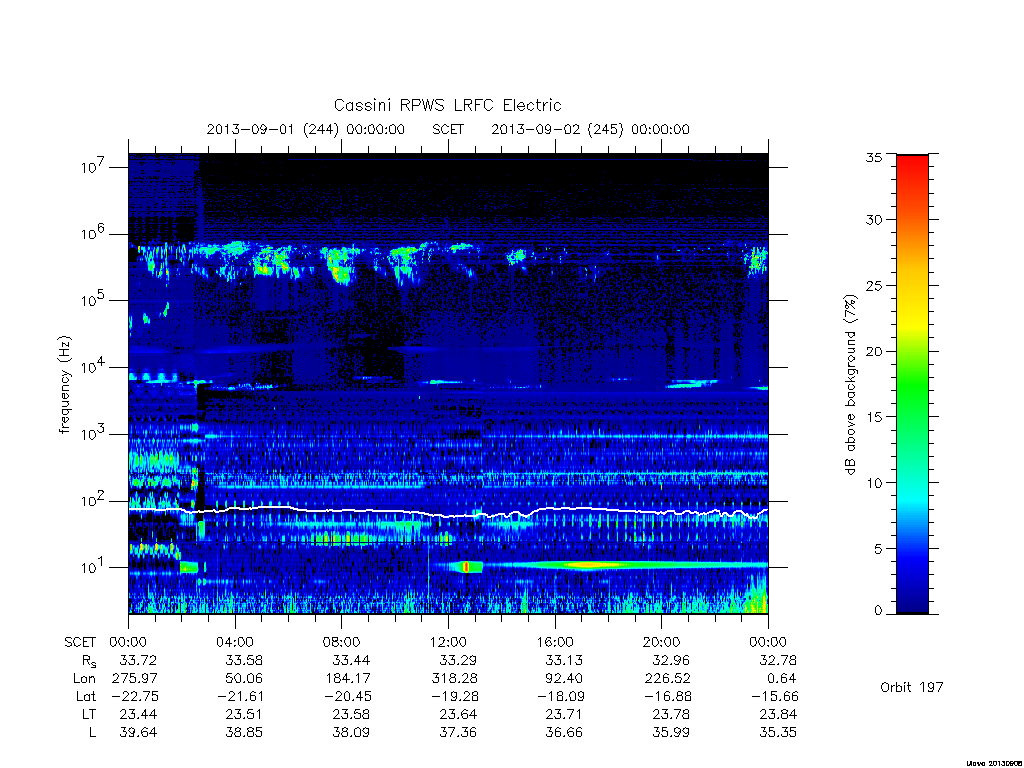The width and height of the screenshot is (1024, 768).
Task: Click the Rs row label
Action: point(89,661)
